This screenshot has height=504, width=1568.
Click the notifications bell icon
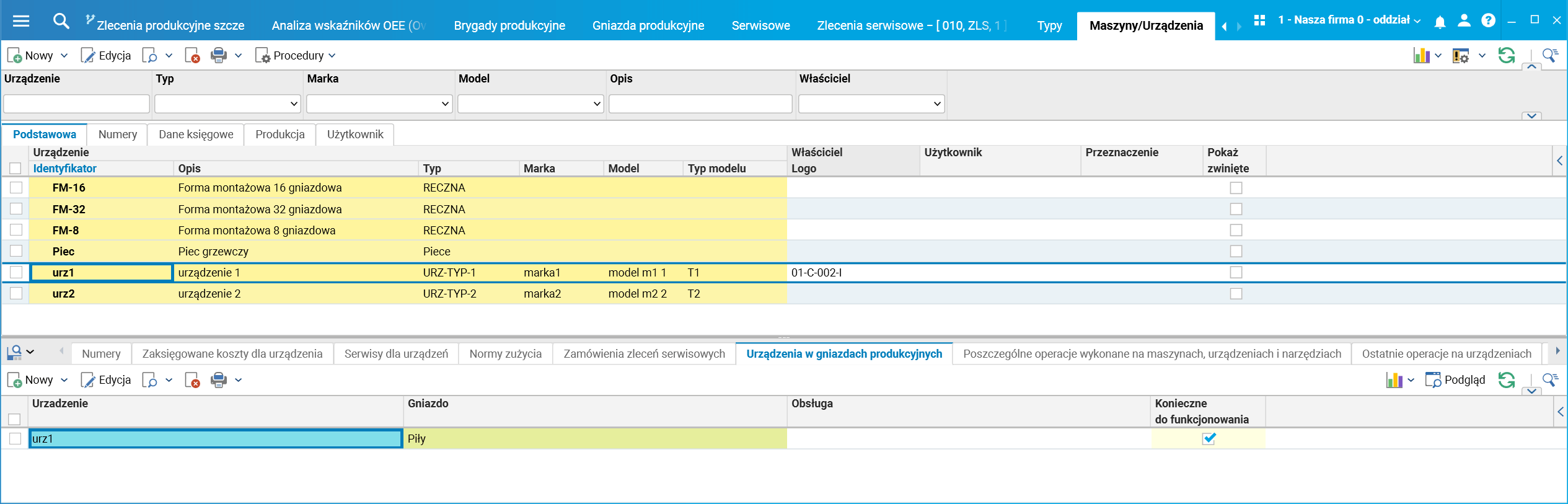click(x=1440, y=22)
